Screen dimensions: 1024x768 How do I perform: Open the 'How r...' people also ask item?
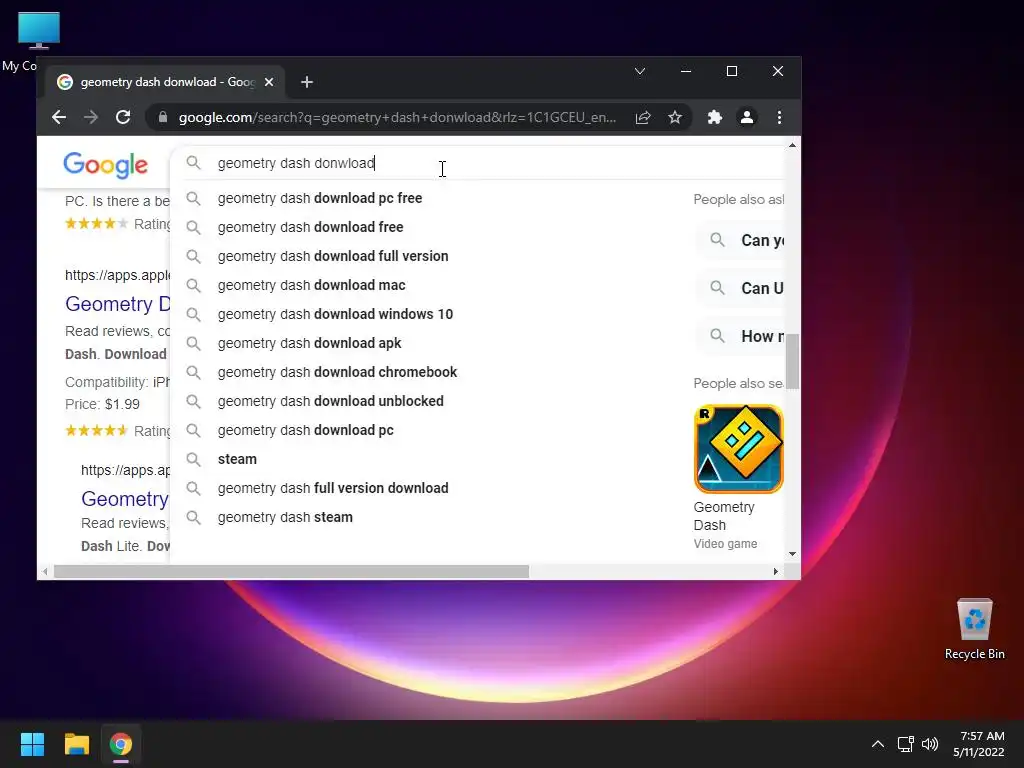[x=741, y=336]
